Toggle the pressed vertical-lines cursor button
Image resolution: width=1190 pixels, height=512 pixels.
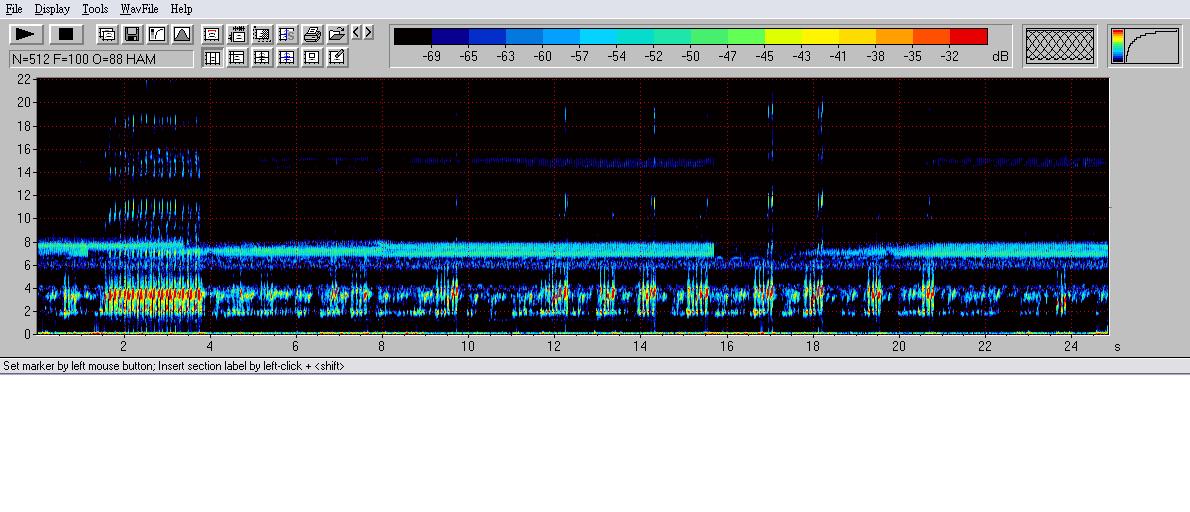point(212,58)
